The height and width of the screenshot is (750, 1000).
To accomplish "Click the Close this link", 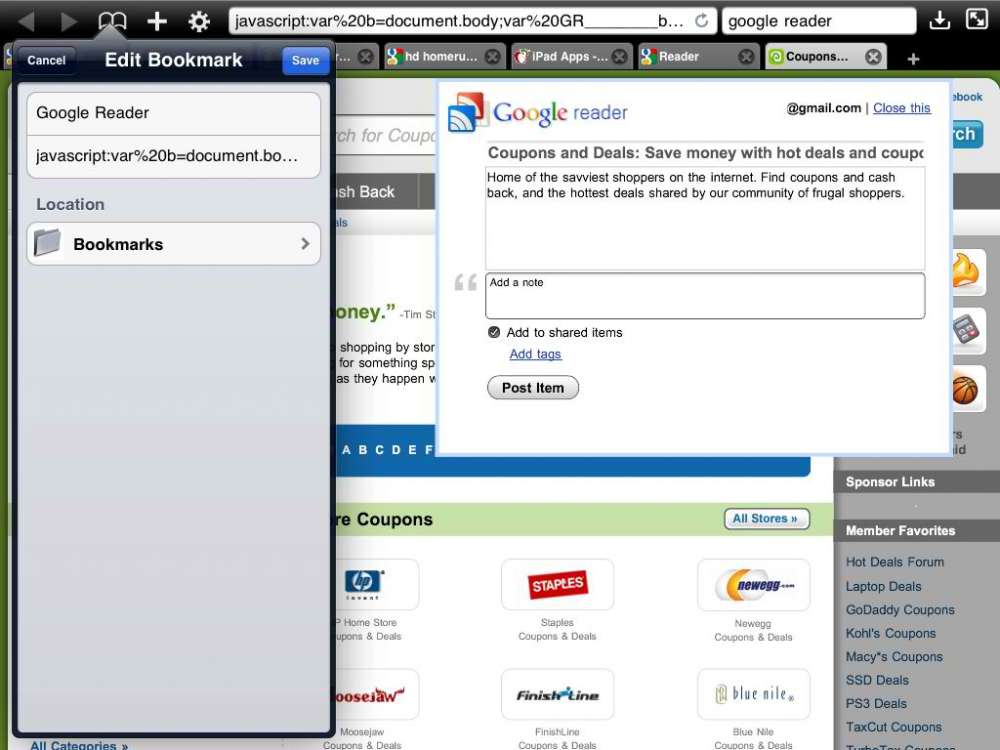I will click(x=901, y=108).
